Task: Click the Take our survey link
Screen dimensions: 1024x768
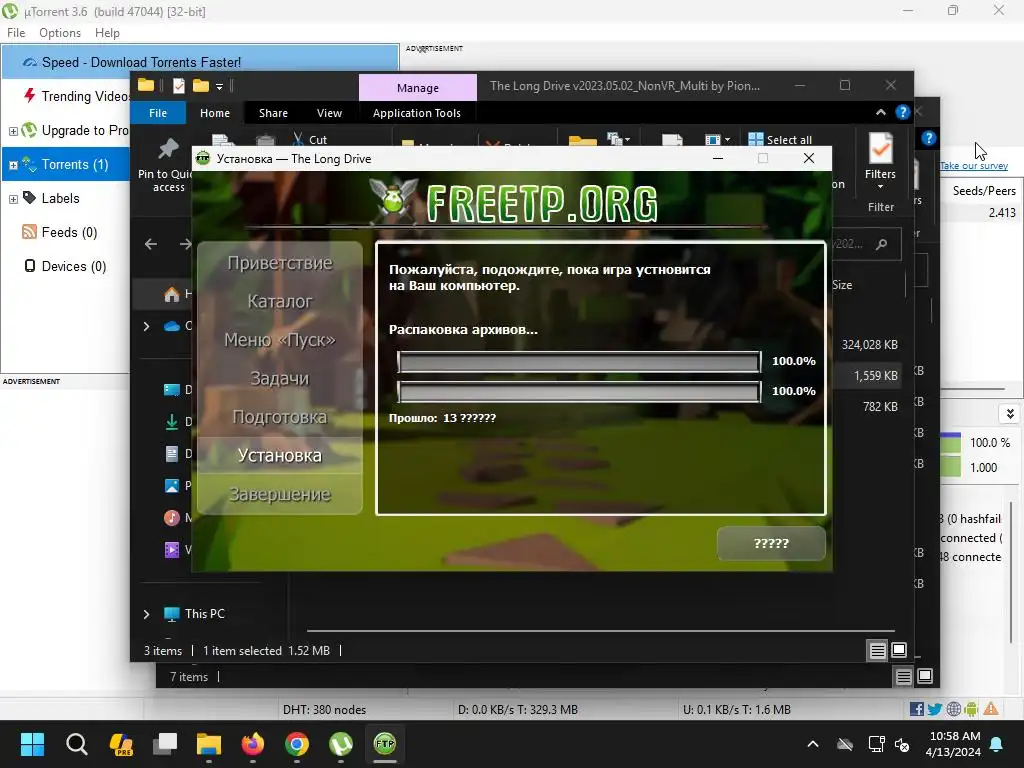Action: point(974,165)
